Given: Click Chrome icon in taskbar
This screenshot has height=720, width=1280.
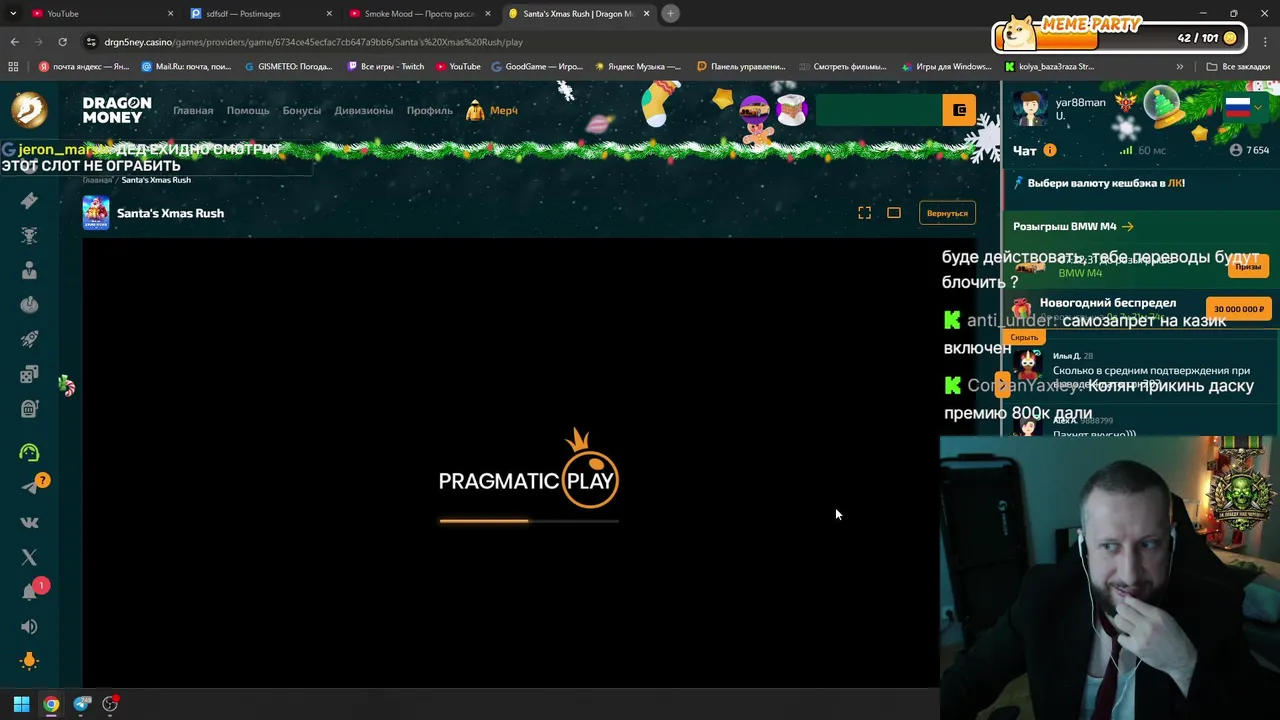Looking at the screenshot, I should pyautogui.click(x=51, y=704).
